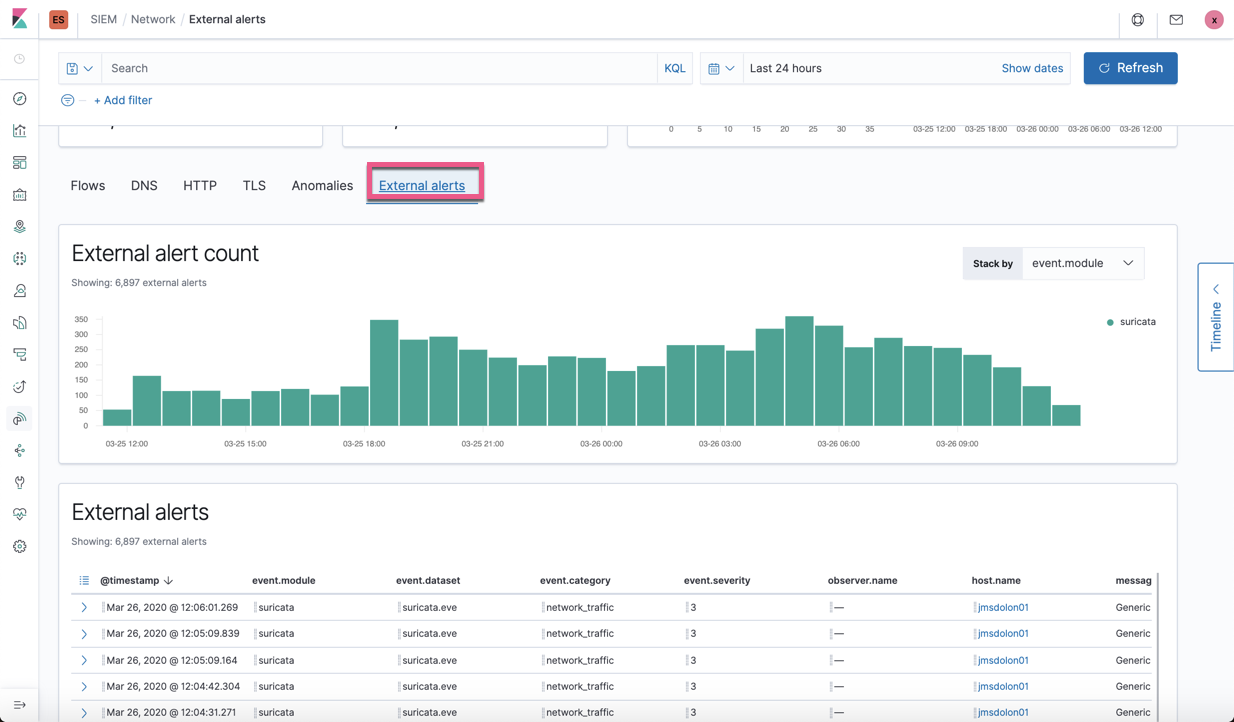Open the user avatar menu
Image resolution: width=1234 pixels, height=722 pixels.
[x=1214, y=20]
